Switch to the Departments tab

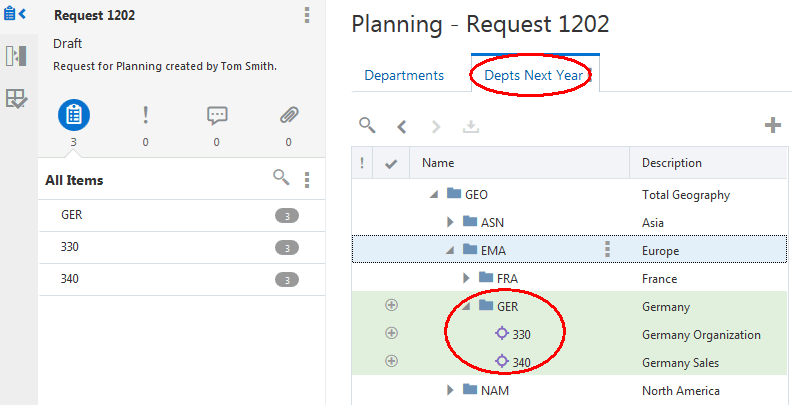pyautogui.click(x=404, y=75)
